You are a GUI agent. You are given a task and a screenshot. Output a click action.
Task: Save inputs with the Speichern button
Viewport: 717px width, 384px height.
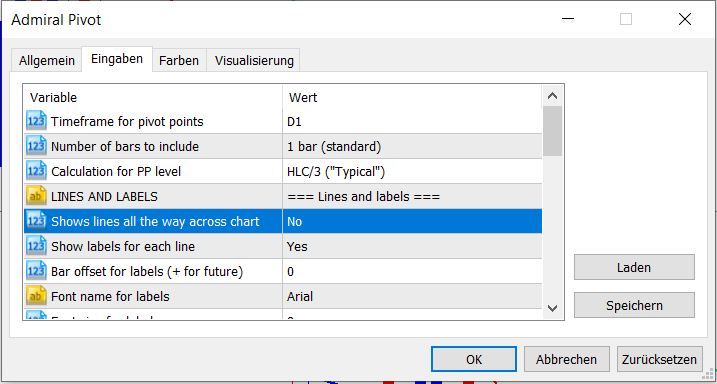(634, 305)
